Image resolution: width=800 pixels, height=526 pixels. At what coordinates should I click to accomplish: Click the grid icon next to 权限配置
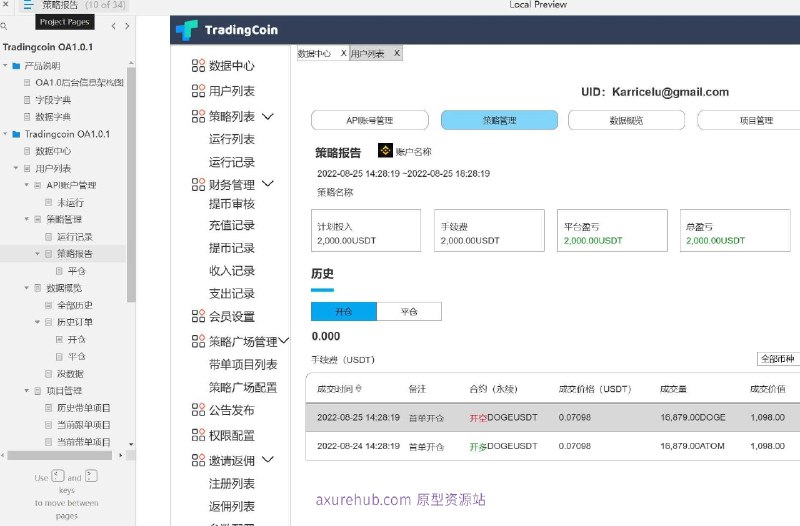tap(198, 435)
